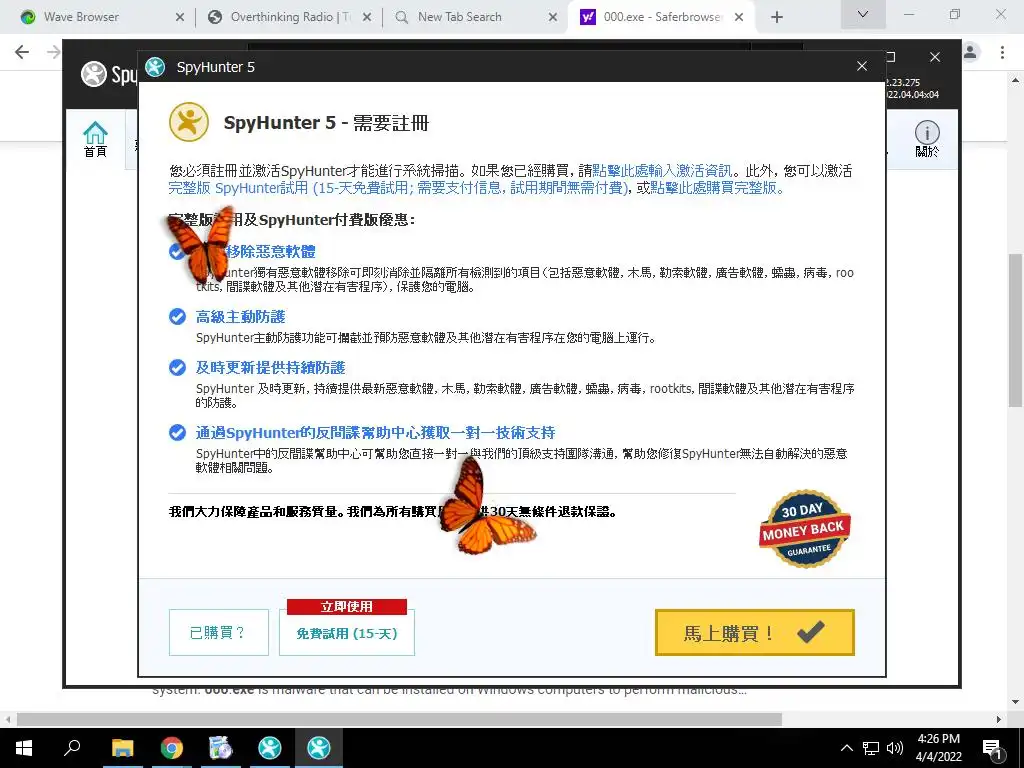Show hidden system tray icons
The image size is (1024, 768).
pos(846,748)
